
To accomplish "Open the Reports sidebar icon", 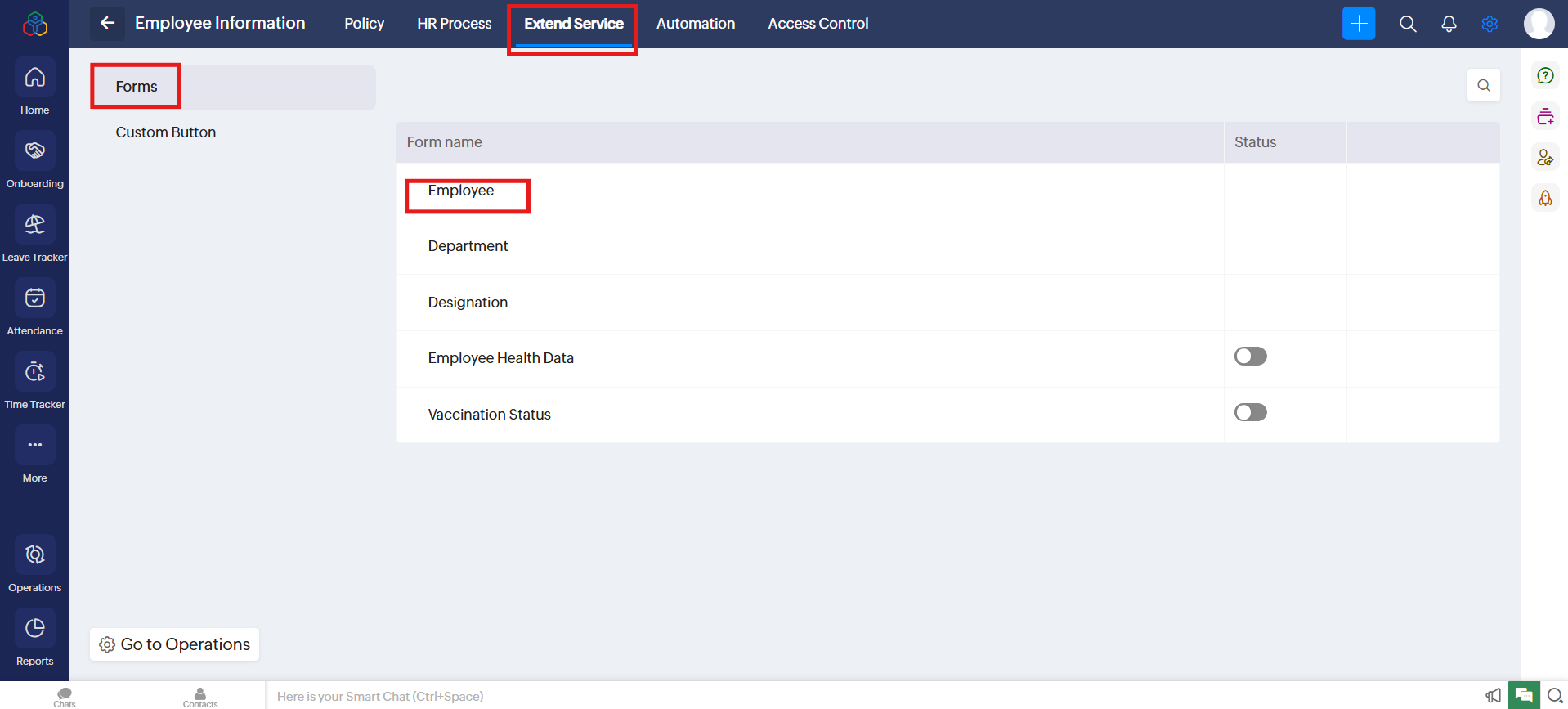I will tap(34, 629).
